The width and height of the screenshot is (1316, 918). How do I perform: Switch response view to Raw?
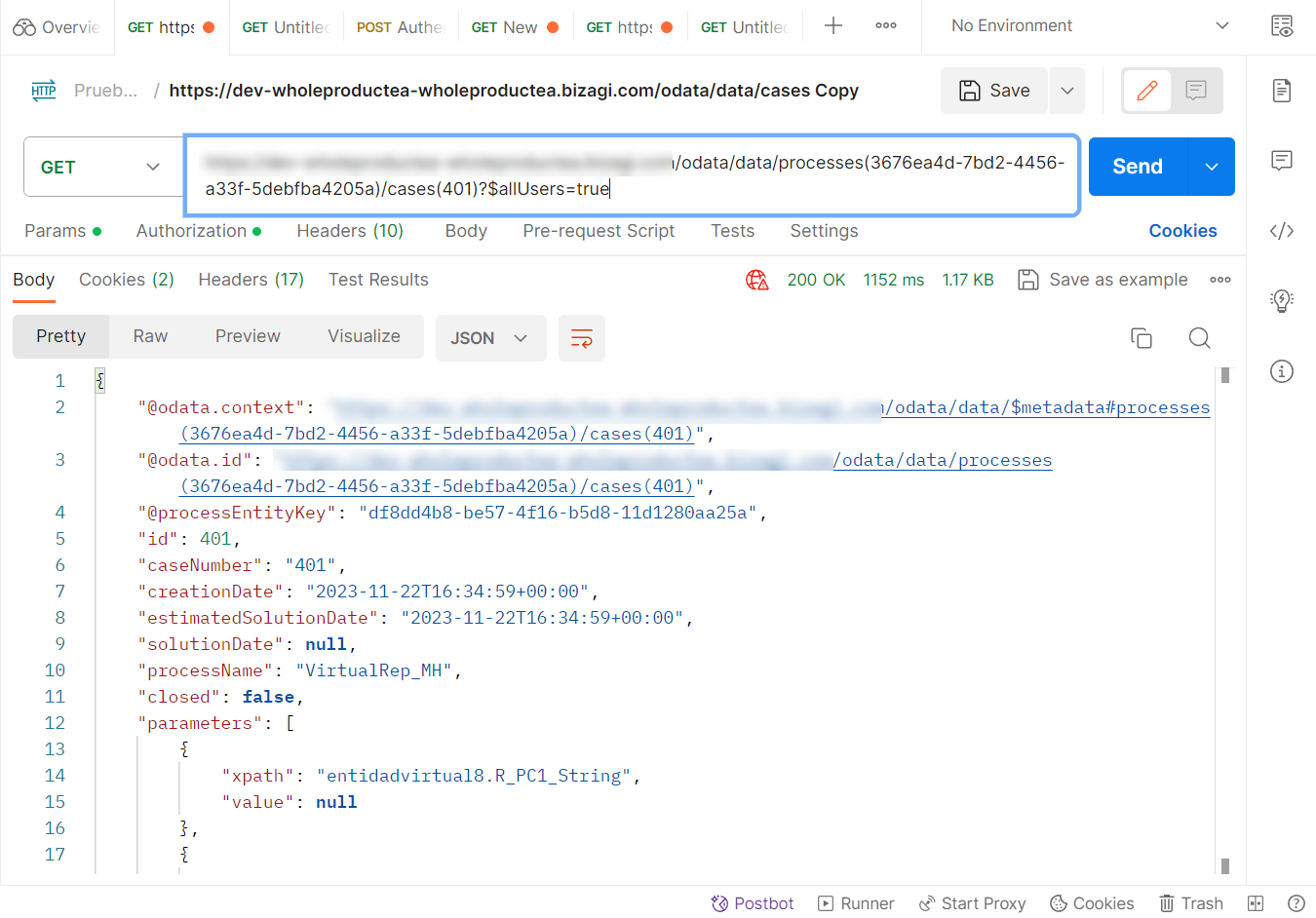pos(150,336)
